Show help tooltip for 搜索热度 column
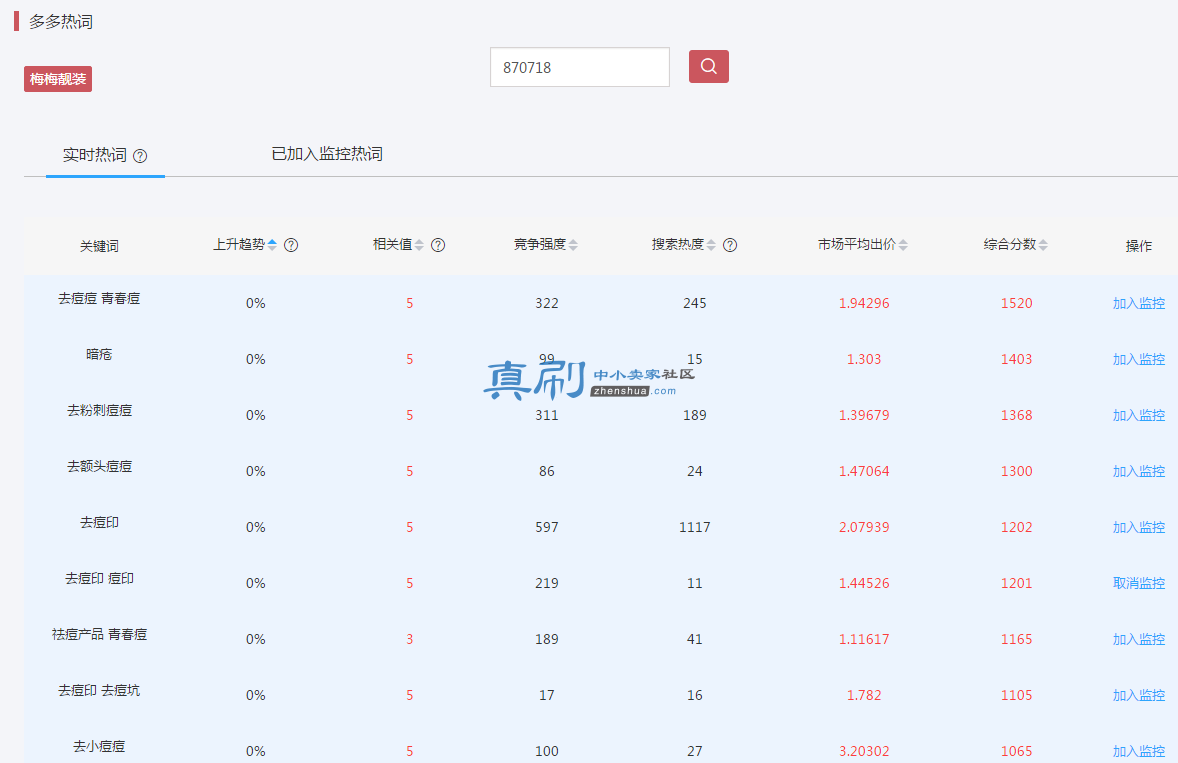1178x763 pixels. (729, 245)
